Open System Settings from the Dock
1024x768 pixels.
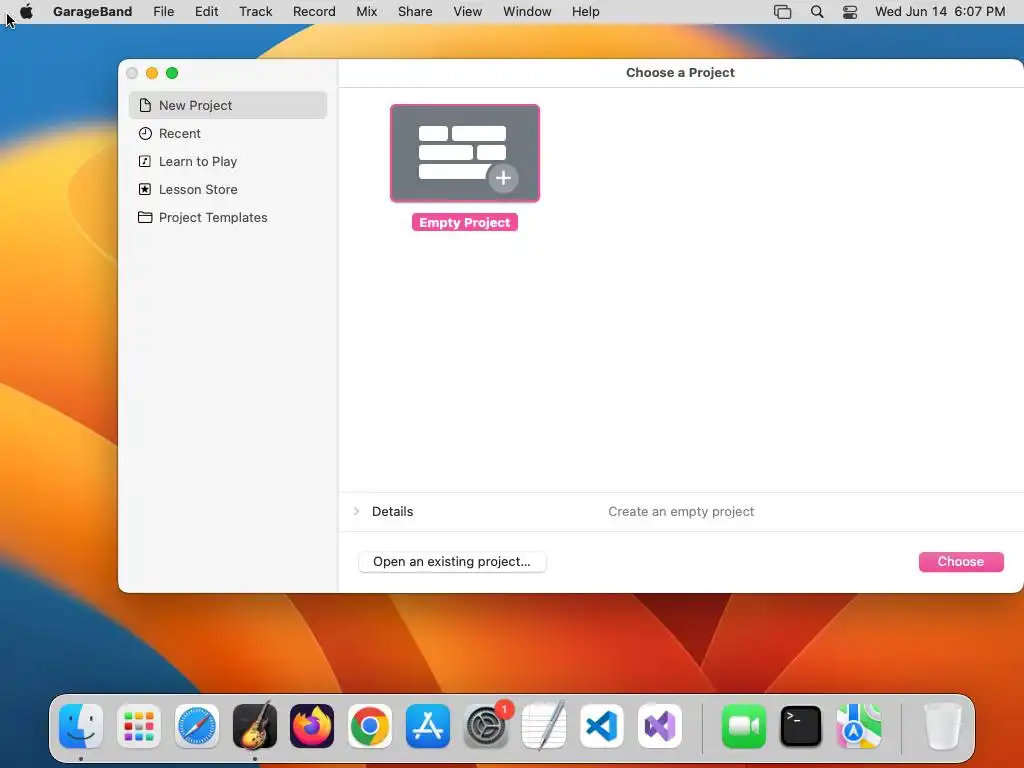(x=486, y=726)
